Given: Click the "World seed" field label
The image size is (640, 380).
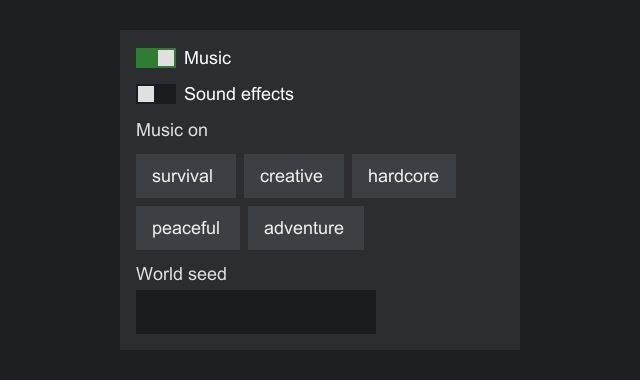Looking at the screenshot, I should pos(181,274).
